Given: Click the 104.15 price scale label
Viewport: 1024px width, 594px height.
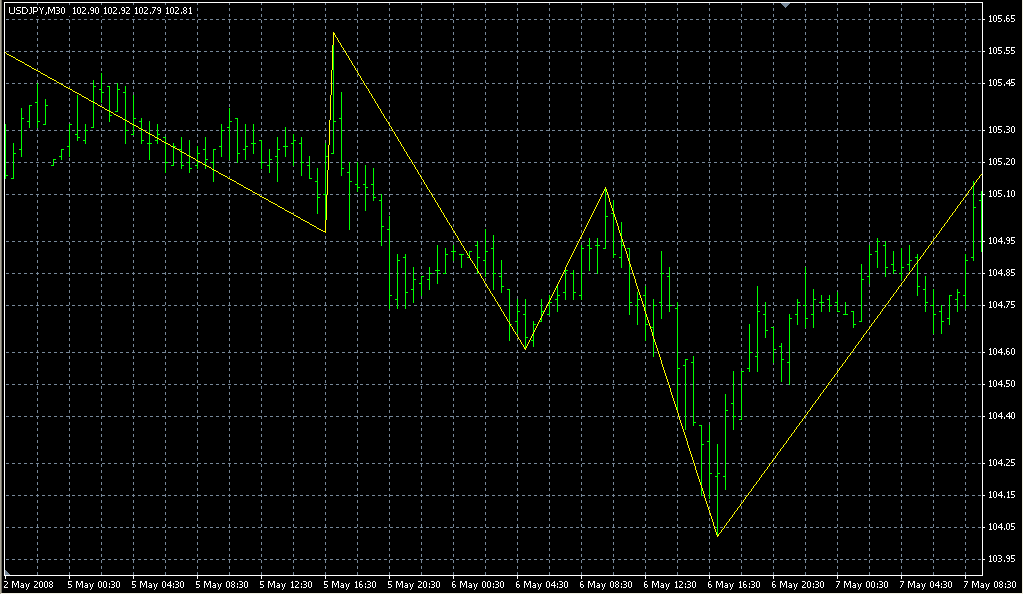Looking at the screenshot, I should (1001, 495).
